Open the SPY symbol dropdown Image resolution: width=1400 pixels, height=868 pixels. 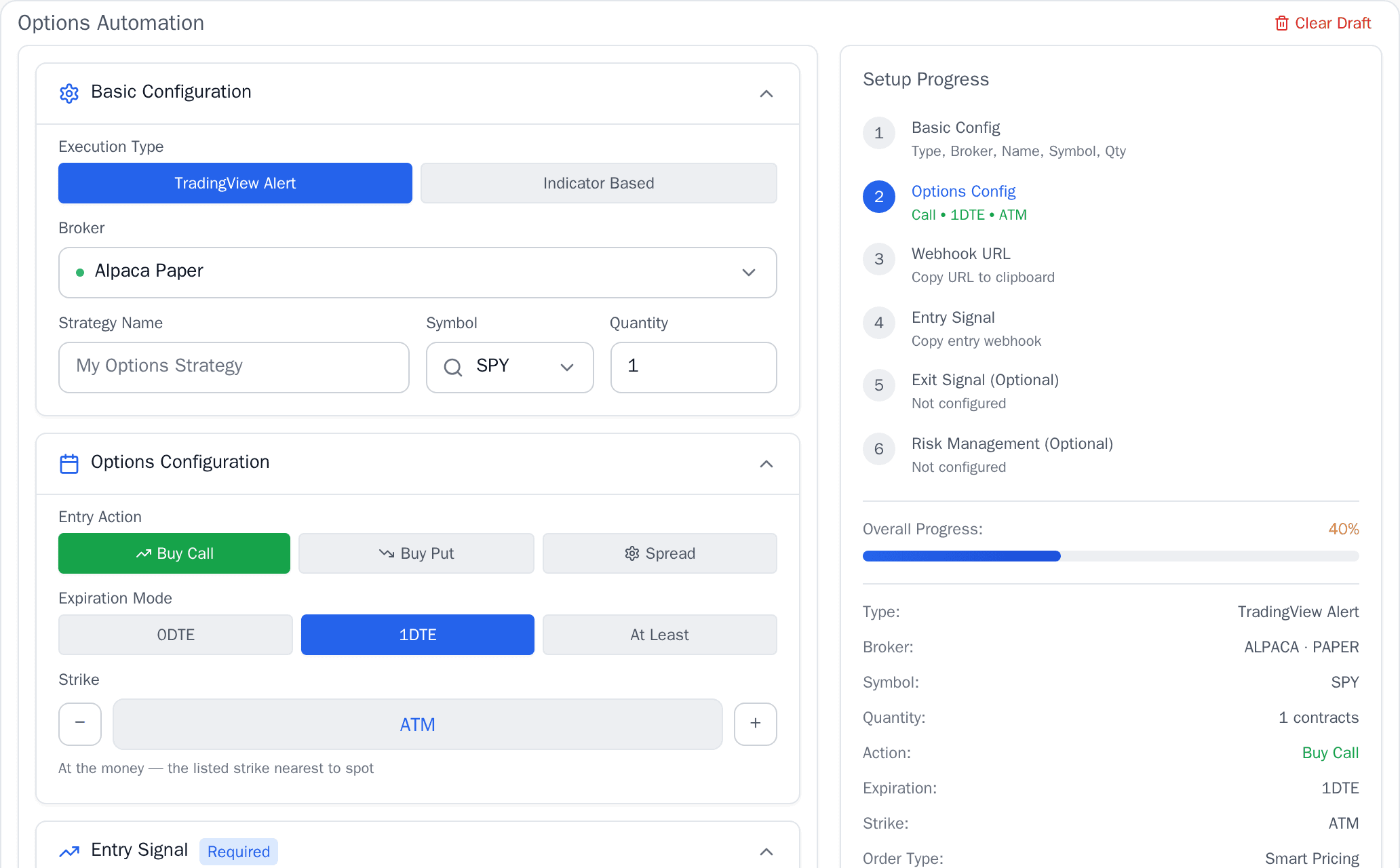(x=510, y=368)
